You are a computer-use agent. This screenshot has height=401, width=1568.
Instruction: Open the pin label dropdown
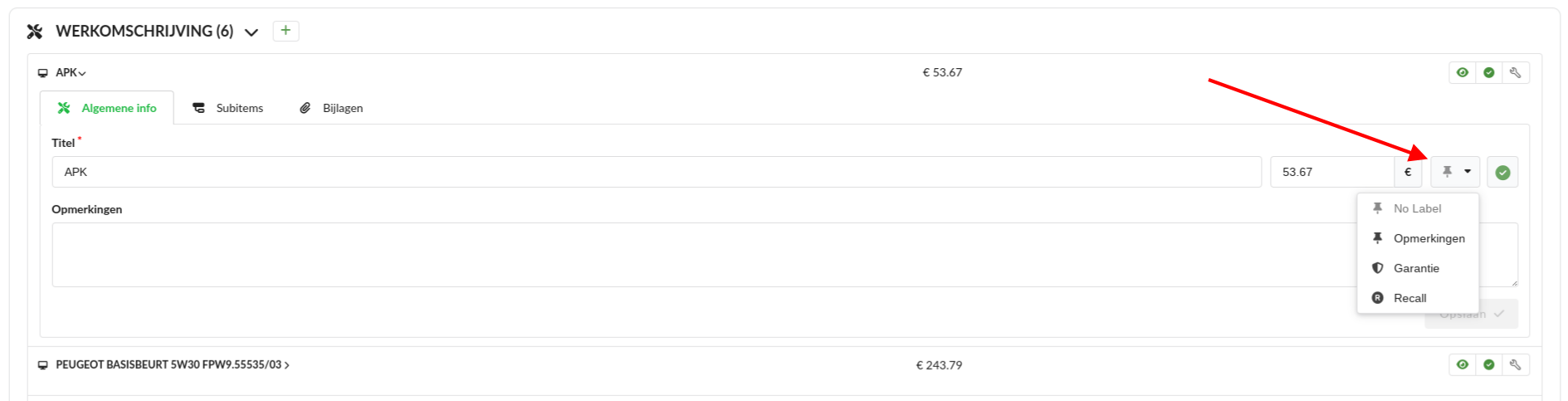[1455, 172]
